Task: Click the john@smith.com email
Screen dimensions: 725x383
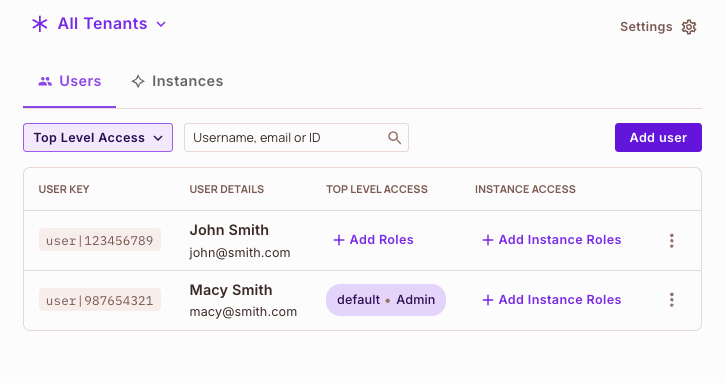Action: (x=240, y=253)
